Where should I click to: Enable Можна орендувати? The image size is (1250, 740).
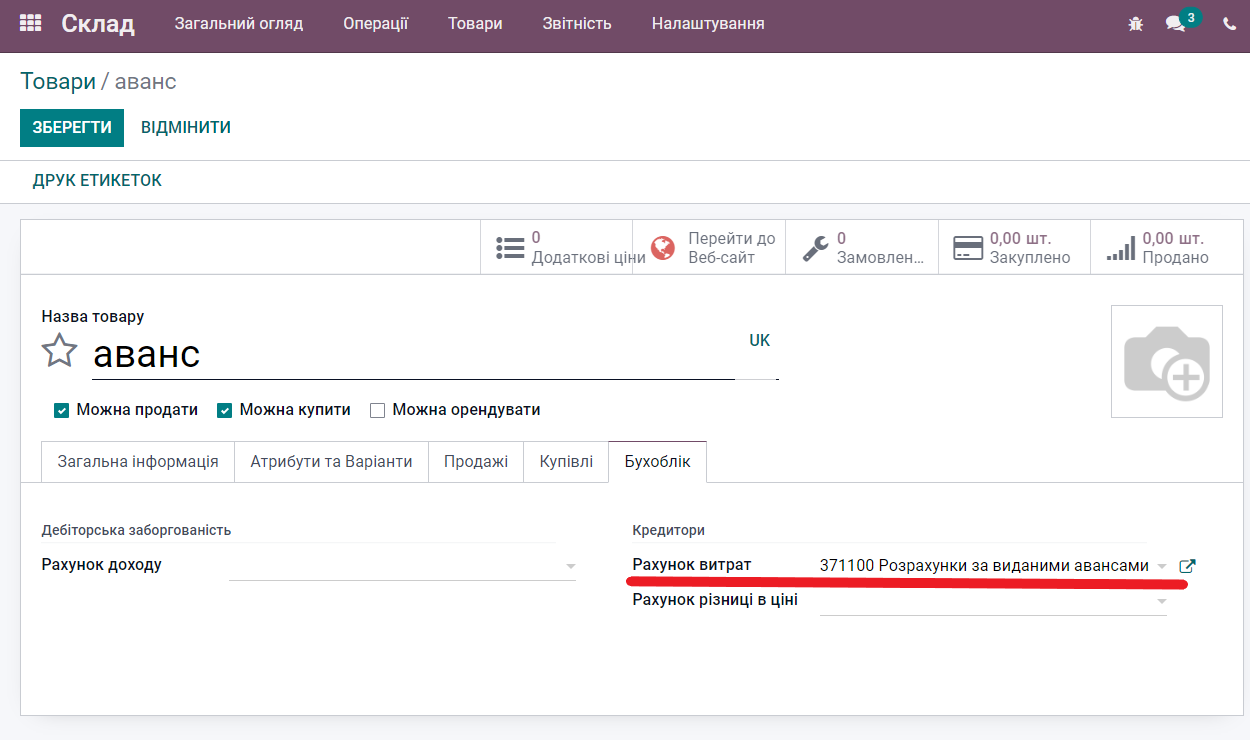pyautogui.click(x=377, y=410)
